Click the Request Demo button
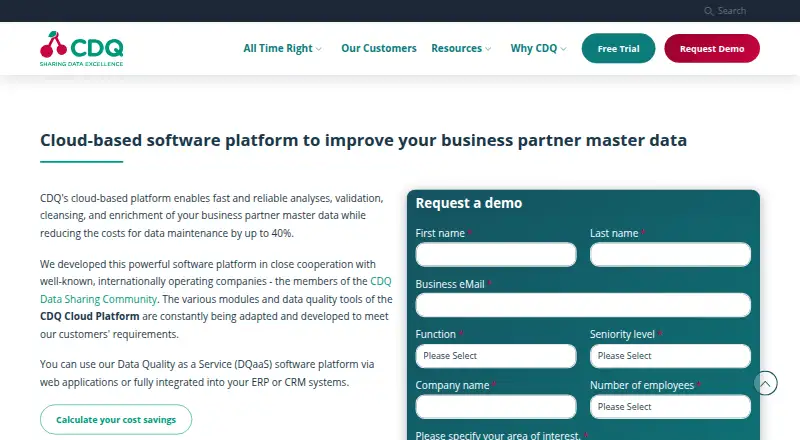 [712, 48]
